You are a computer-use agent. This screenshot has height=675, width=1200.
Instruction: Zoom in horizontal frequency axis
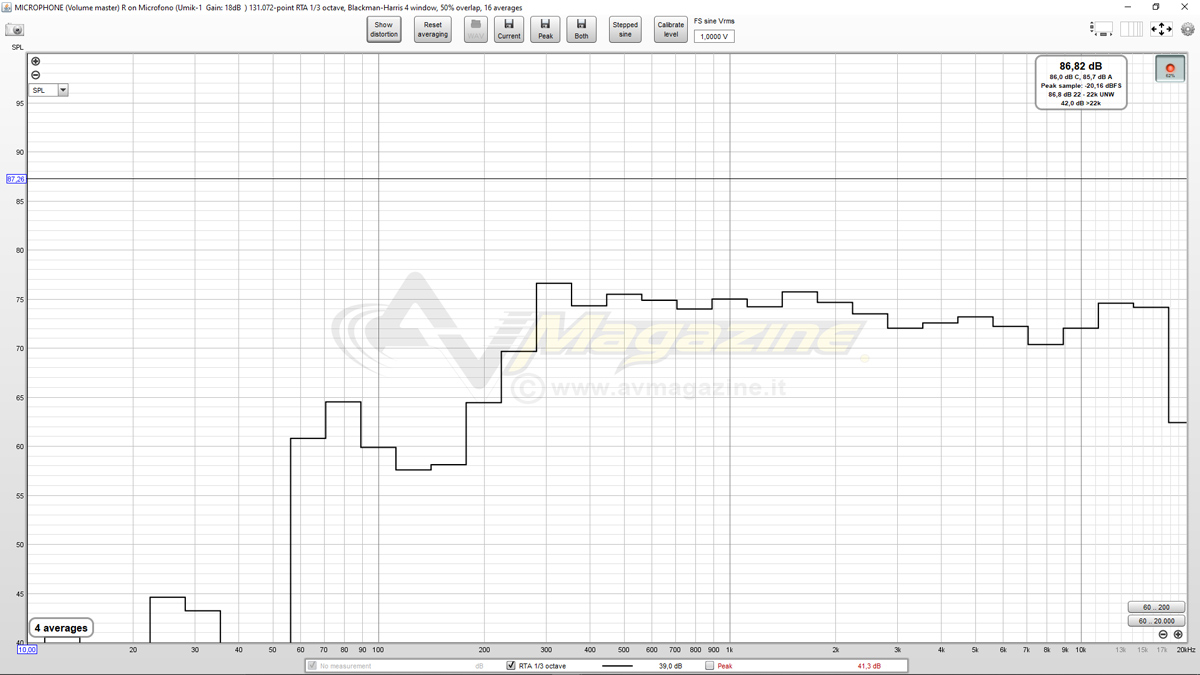point(1178,635)
